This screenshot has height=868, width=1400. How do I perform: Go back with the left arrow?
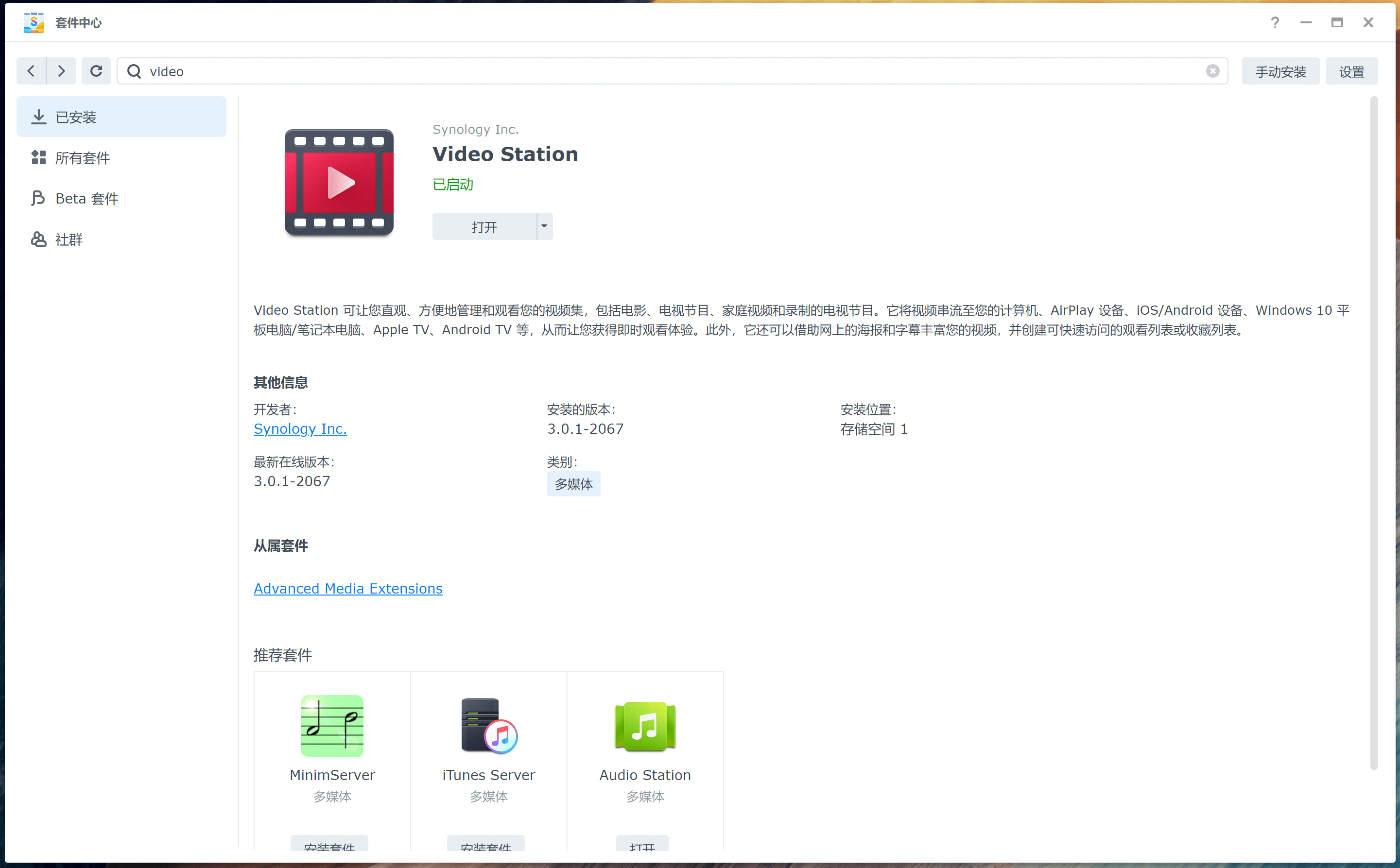[x=31, y=71]
